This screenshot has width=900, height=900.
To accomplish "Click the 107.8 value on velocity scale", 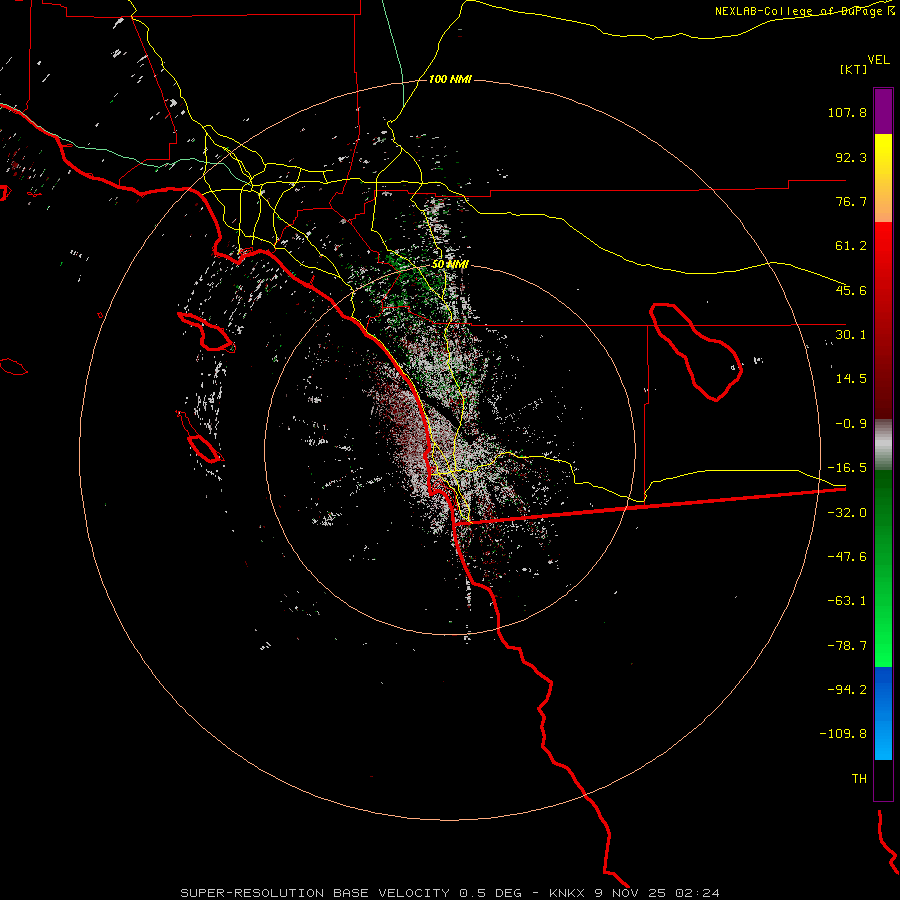I will (847, 112).
